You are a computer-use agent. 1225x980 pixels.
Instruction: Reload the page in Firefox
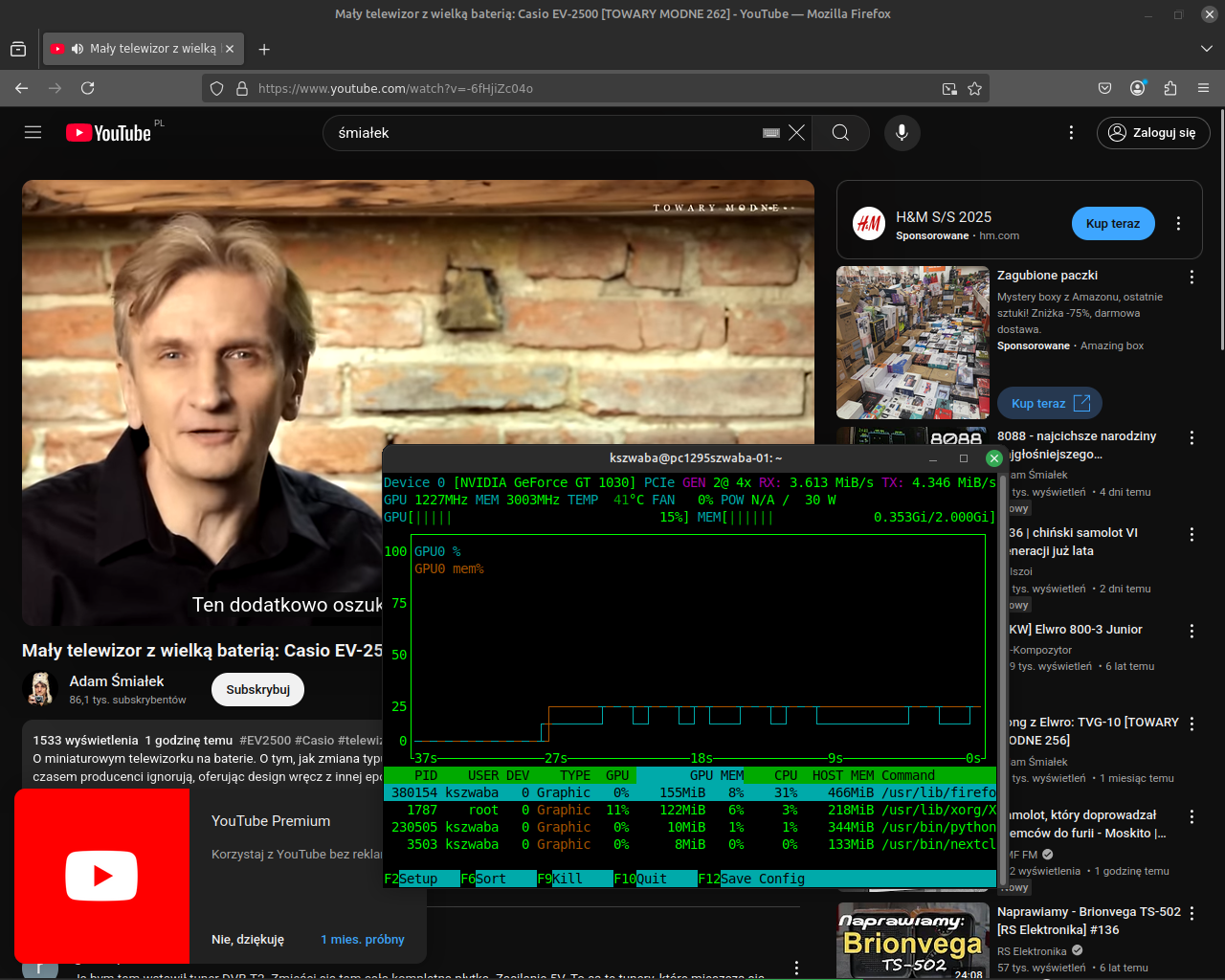click(x=88, y=88)
